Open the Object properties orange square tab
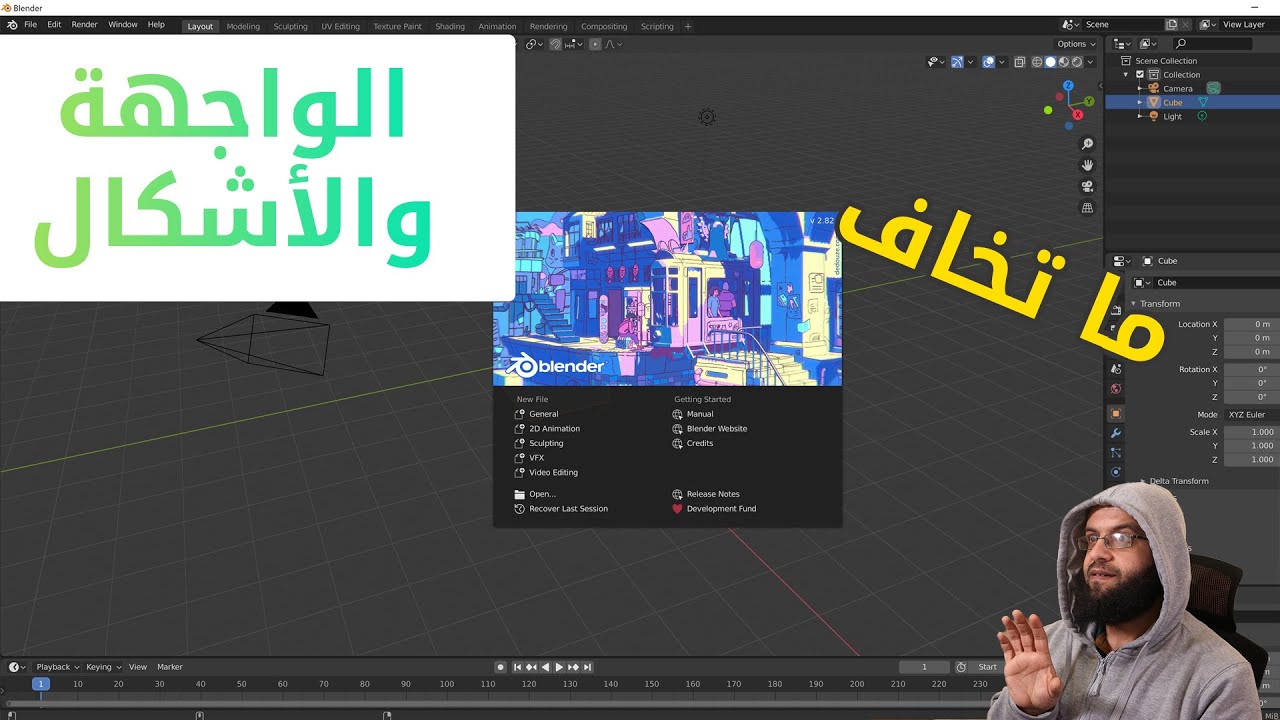Image resolution: width=1280 pixels, height=720 pixels. tap(1116, 413)
